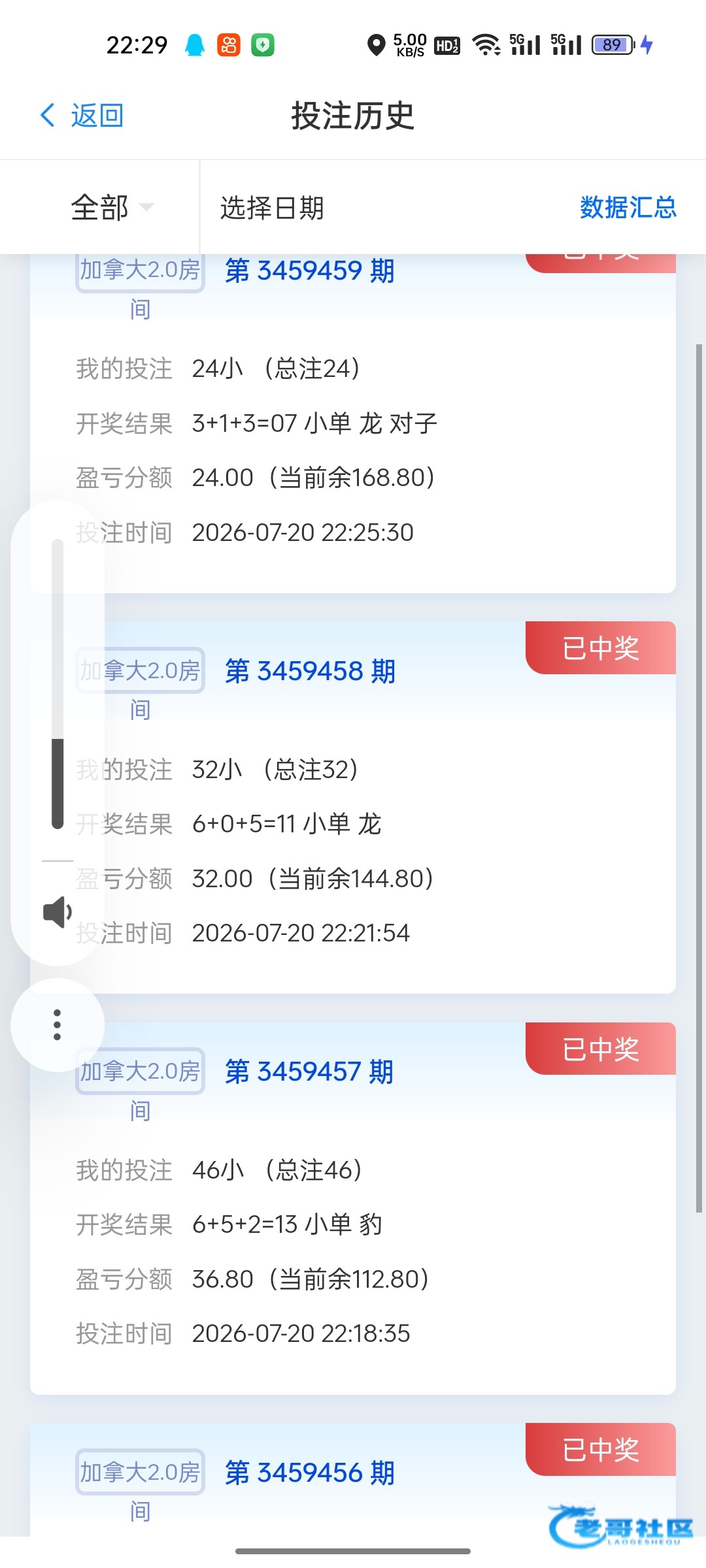Open 数据汇总 data summary
This screenshot has width=706, height=1568.
coord(628,208)
